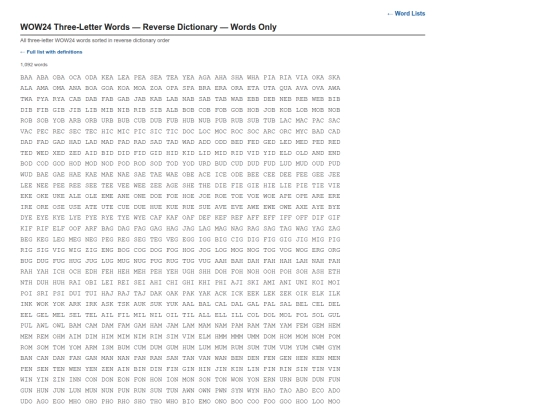The height and width of the screenshot is (405, 540).
Task: Select the word EGG
Action: 188,240
